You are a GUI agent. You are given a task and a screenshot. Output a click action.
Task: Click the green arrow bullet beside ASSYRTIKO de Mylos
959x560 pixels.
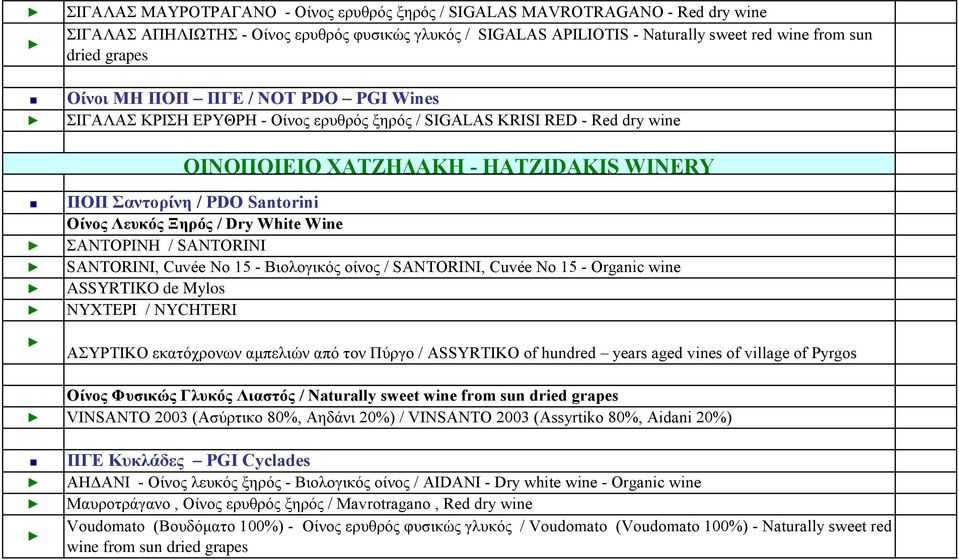tap(34, 289)
